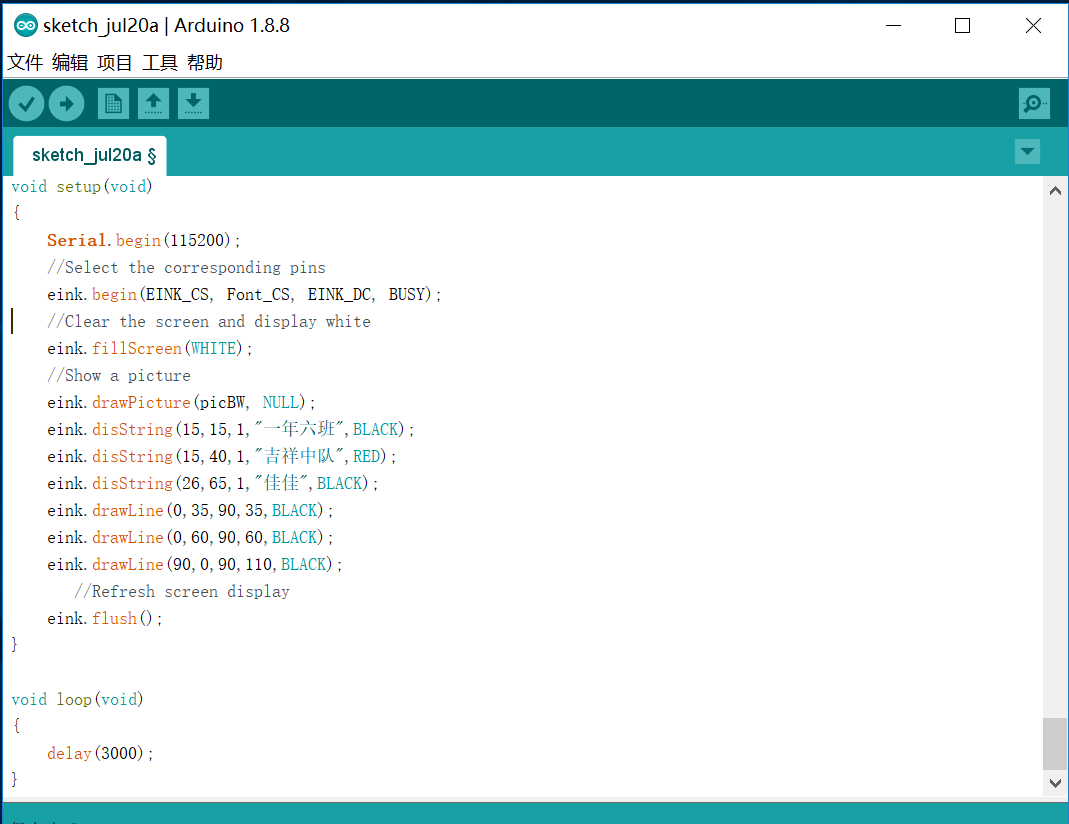
Task: Click the vertical scrollbar thumb
Action: [x=1055, y=744]
